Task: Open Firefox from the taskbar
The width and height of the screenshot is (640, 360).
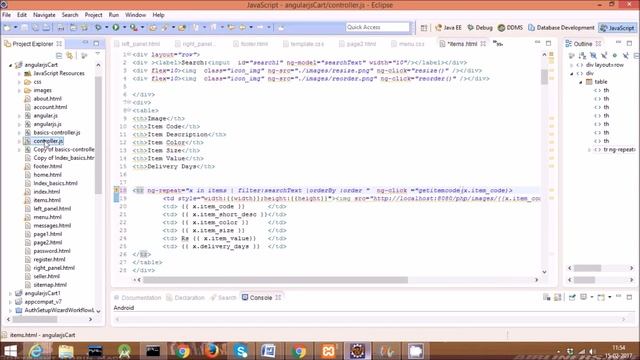Action: (212, 351)
